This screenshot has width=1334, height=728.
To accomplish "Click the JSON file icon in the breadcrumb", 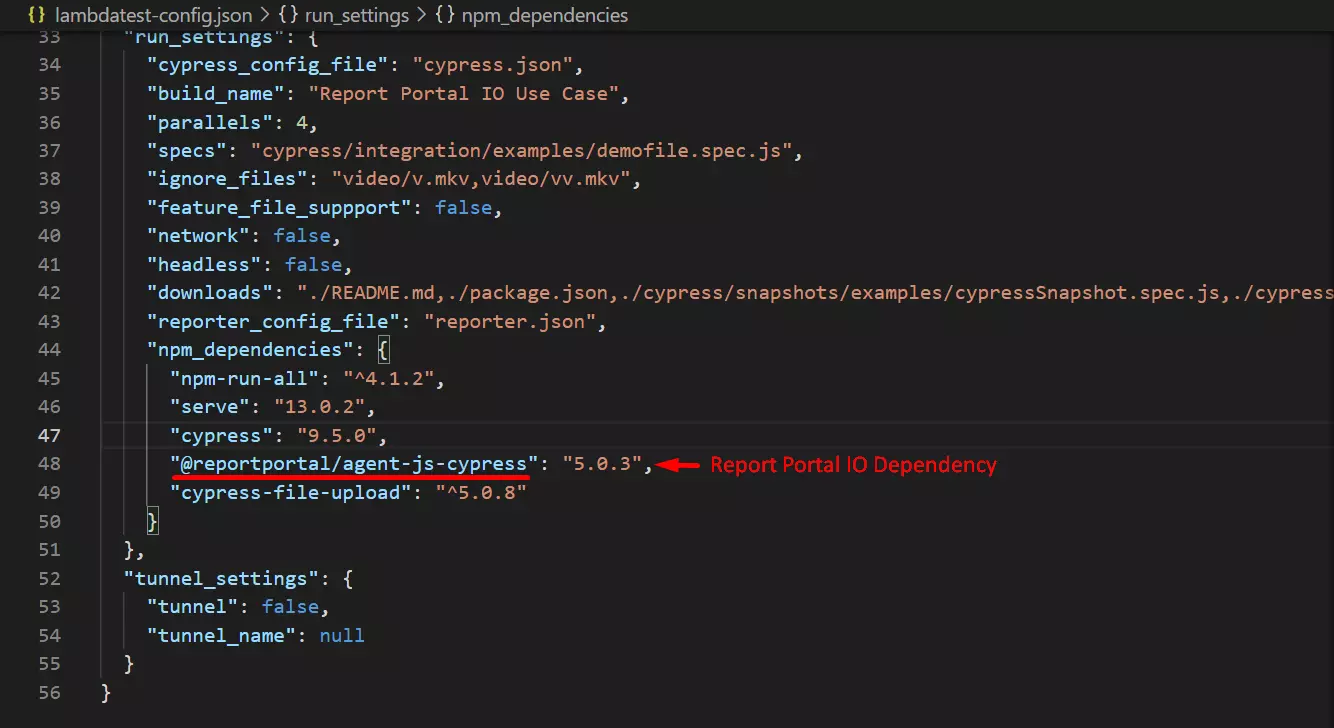I will point(37,15).
